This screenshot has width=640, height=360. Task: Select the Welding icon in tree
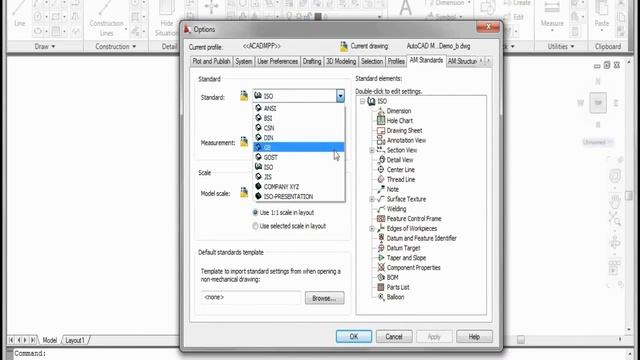tap(381, 209)
